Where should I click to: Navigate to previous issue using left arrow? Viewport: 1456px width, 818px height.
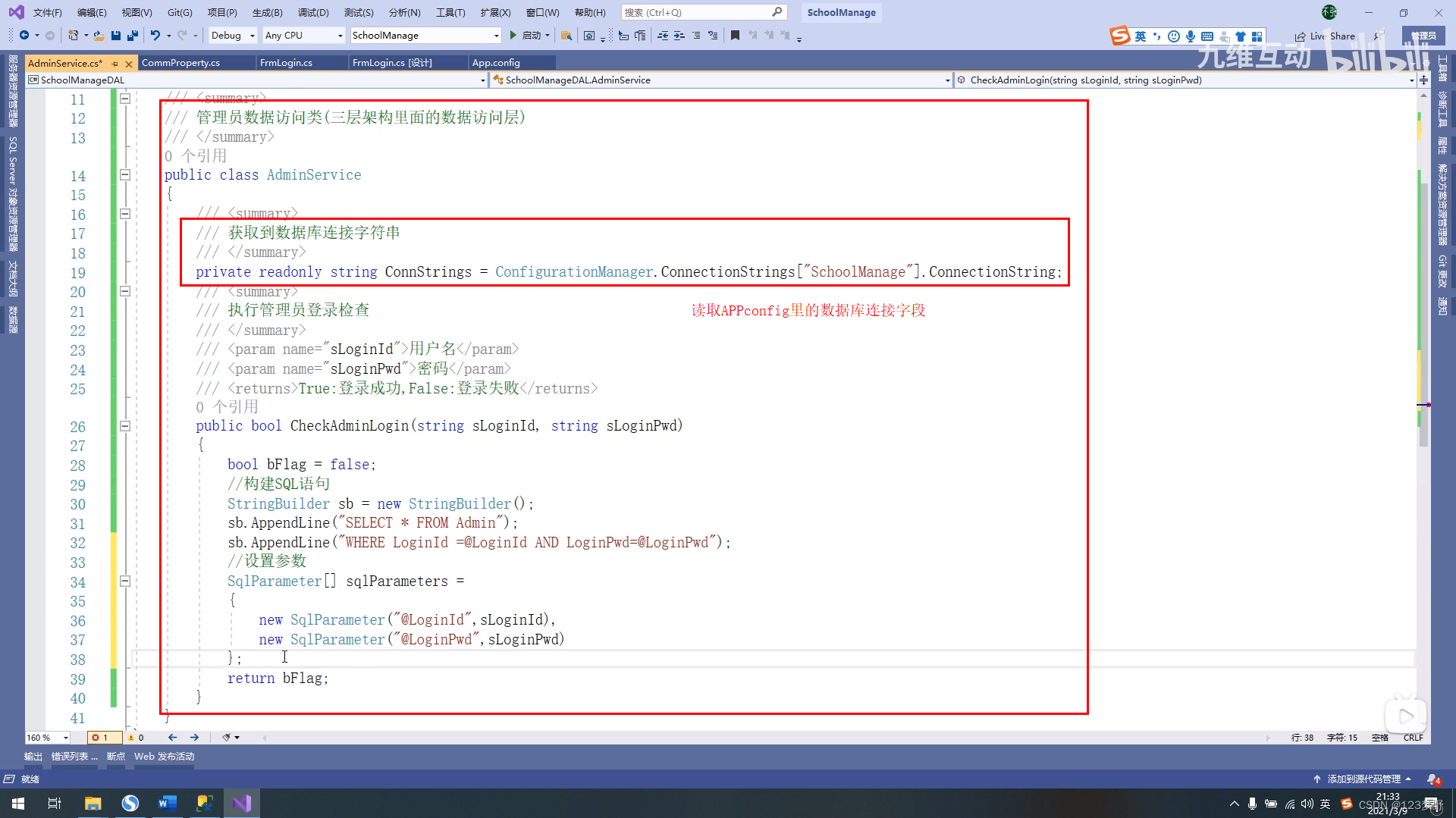pyautogui.click(x=172, y=737)
